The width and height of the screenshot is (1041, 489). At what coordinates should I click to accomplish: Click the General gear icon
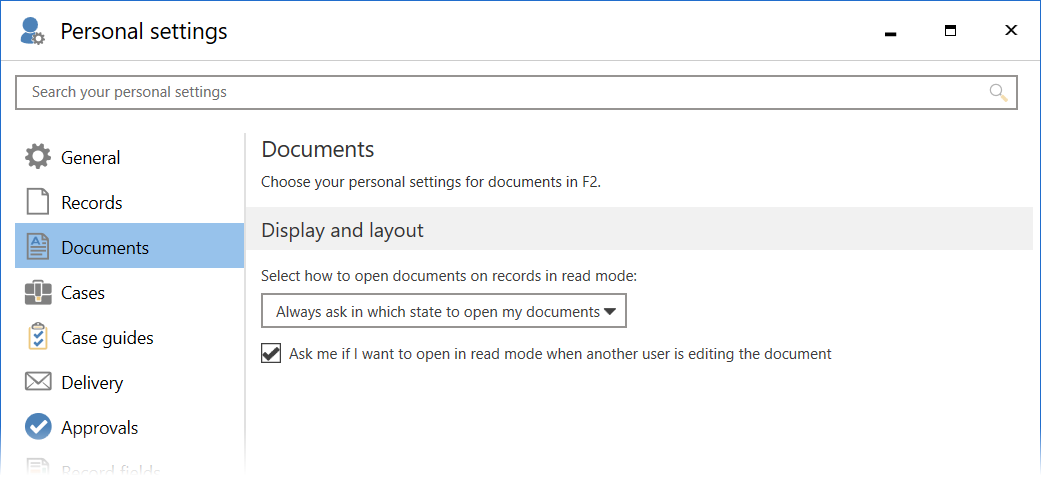click(x=38, y=157)
